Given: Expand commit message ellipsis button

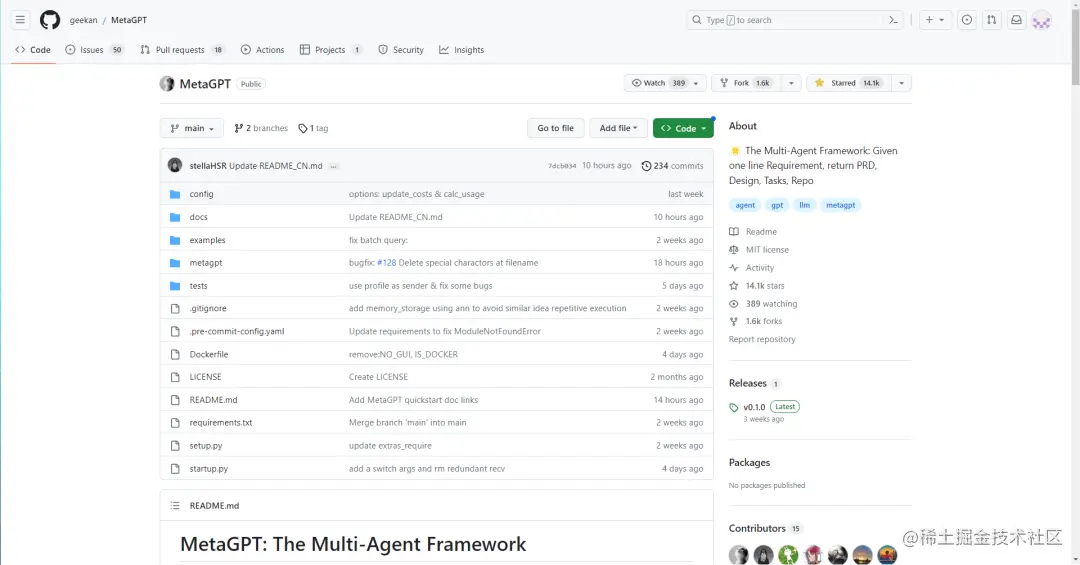Looking at the screenshot, I should coord(333,166).
